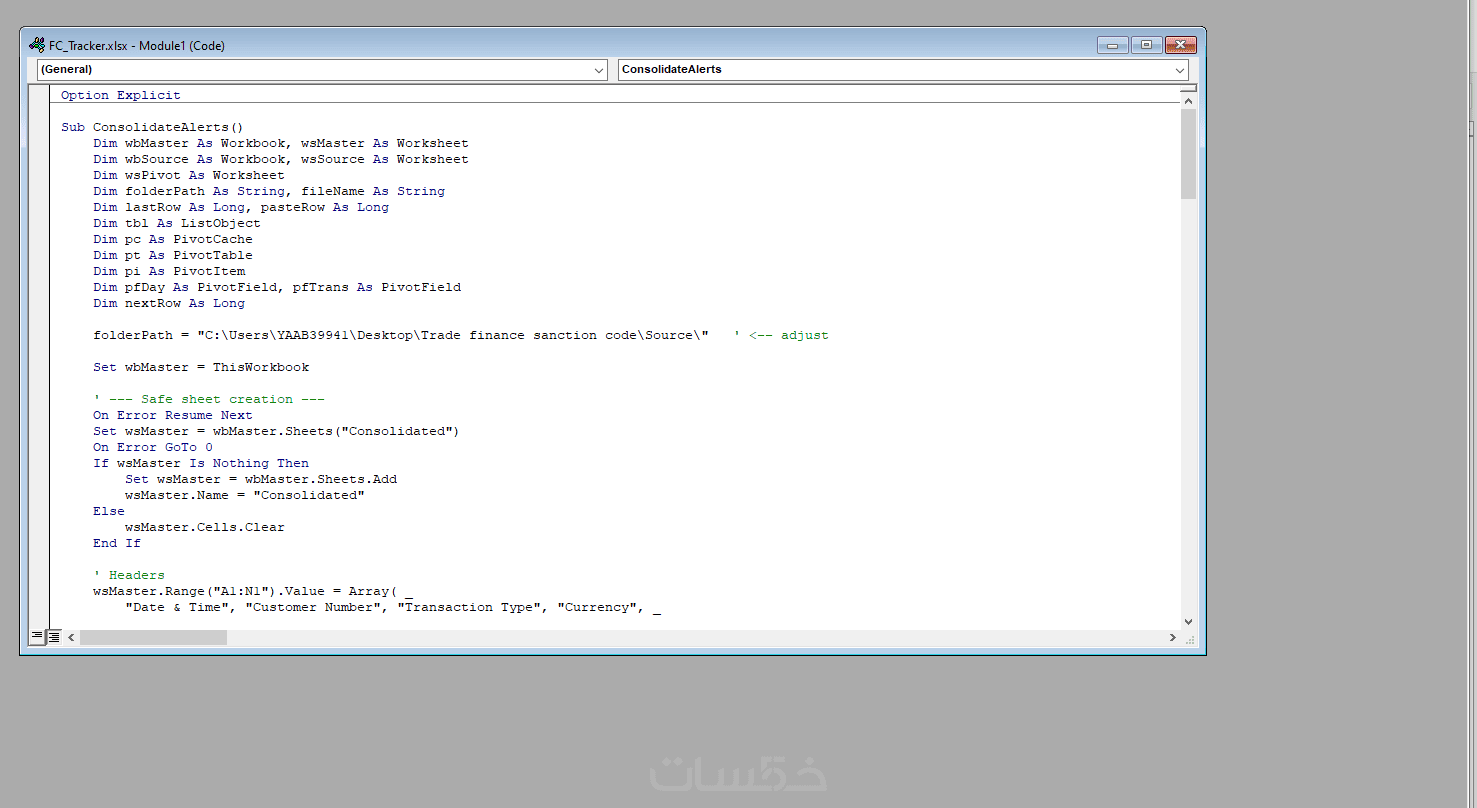Click the "Customer Number" header string
The width and height of the screenshot is (1477, 808).
click(x=313, y=607)
